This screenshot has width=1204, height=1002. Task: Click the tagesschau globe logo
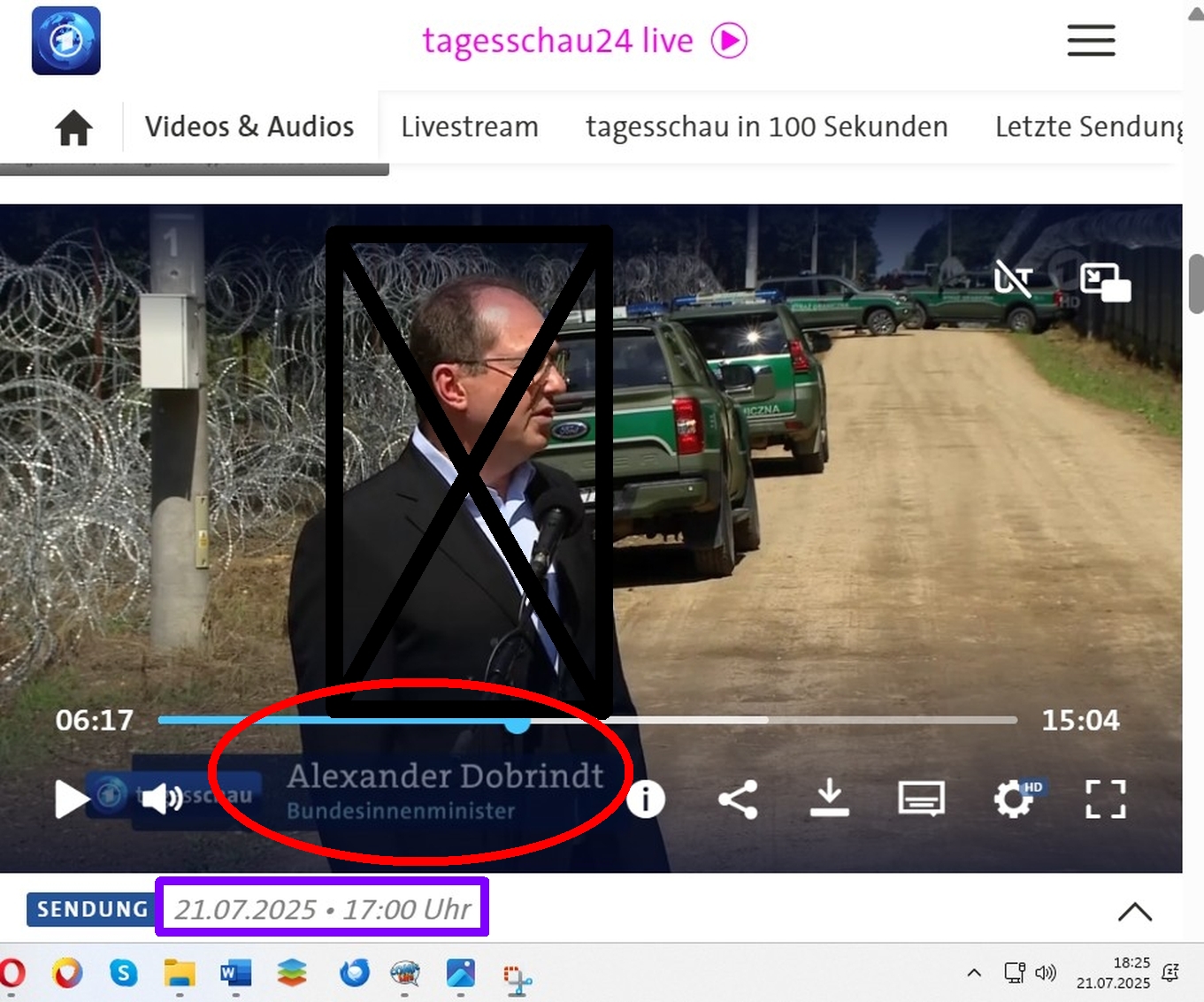(66, 41)
